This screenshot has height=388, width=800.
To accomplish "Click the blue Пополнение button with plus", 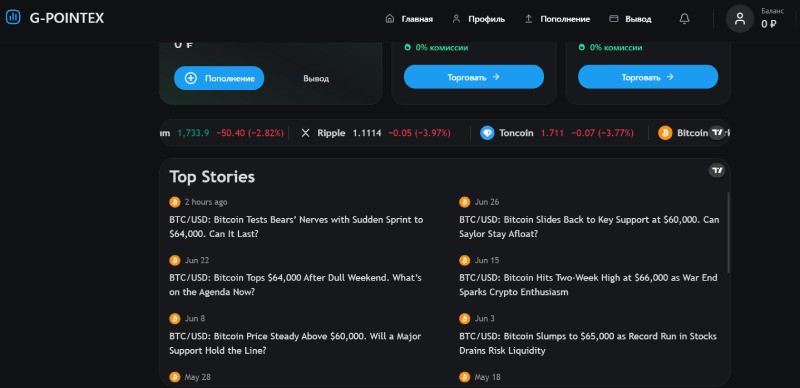I will pos(219,78).
